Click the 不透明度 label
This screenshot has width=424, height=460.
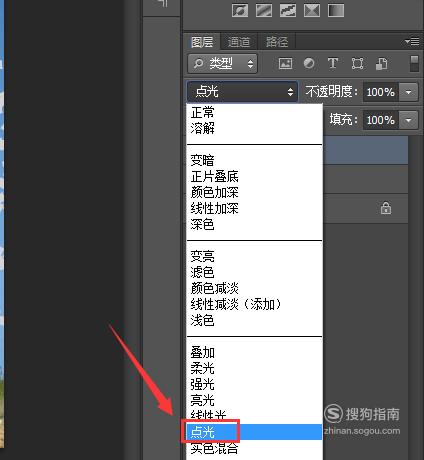(332, 91)
